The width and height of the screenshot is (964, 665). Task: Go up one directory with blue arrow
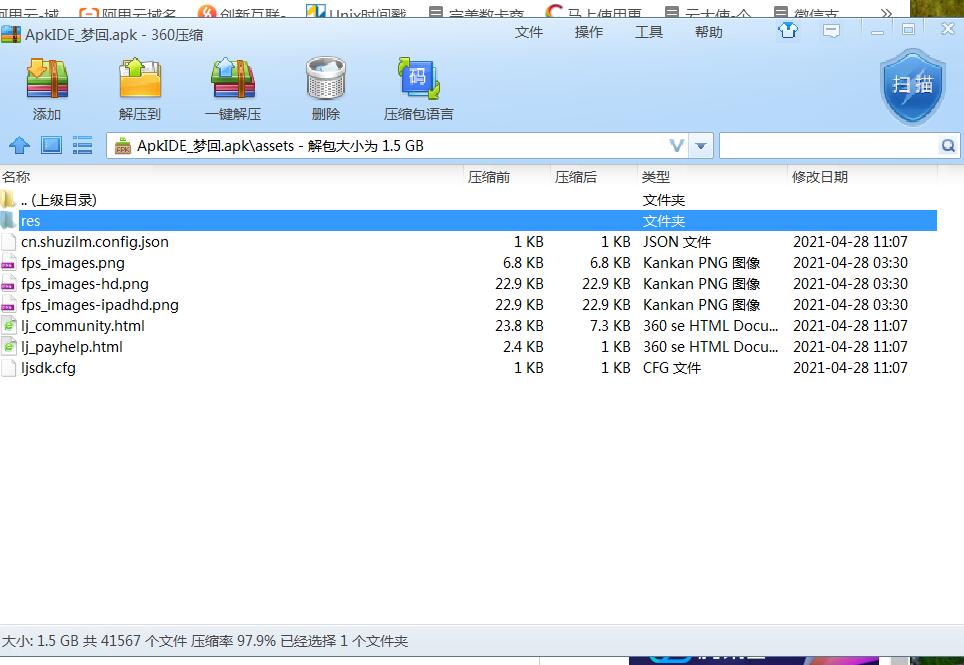(x=20, y=146)
